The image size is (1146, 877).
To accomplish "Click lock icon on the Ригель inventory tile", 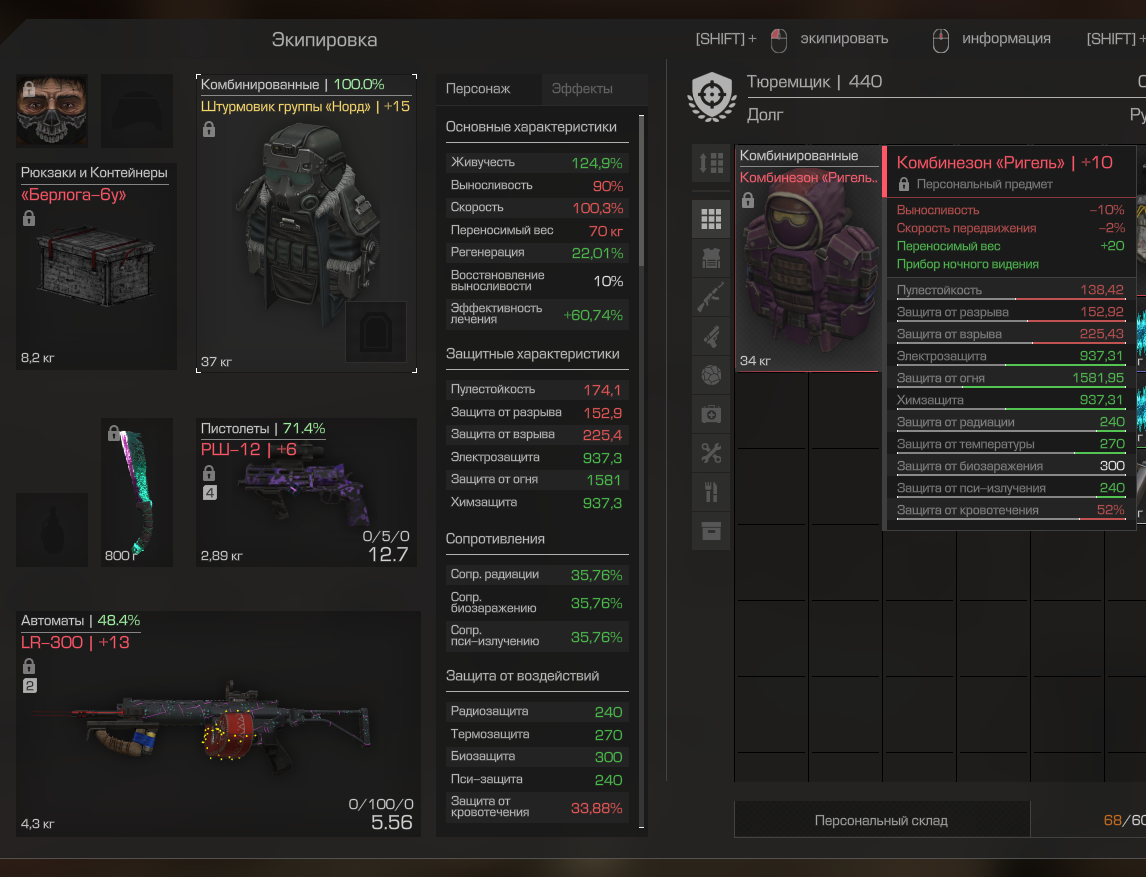I will point(748,200).
